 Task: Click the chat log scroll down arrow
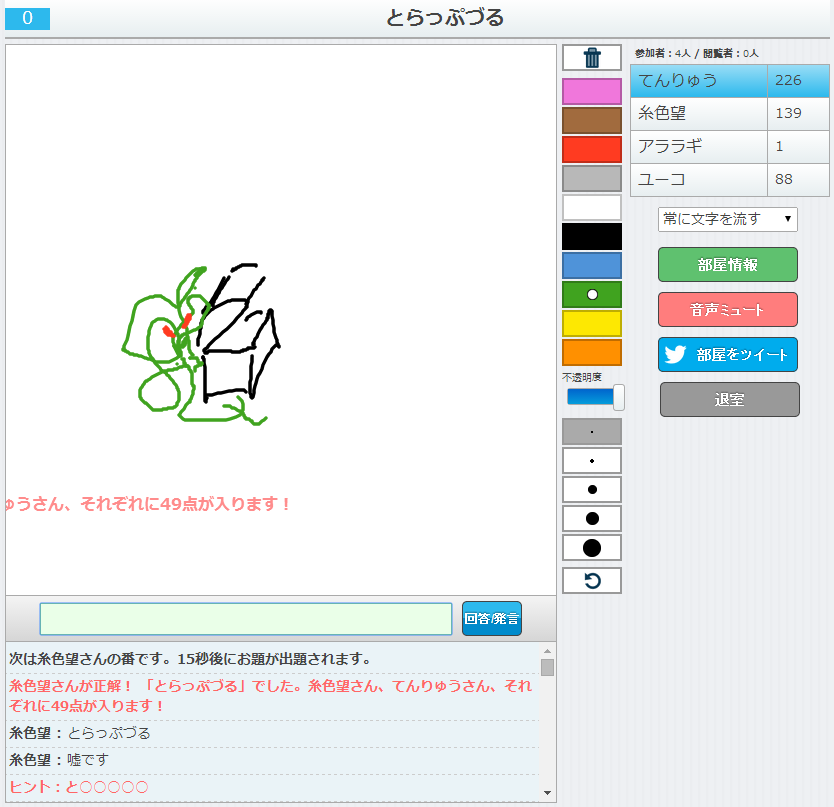[x=547, y=793]
